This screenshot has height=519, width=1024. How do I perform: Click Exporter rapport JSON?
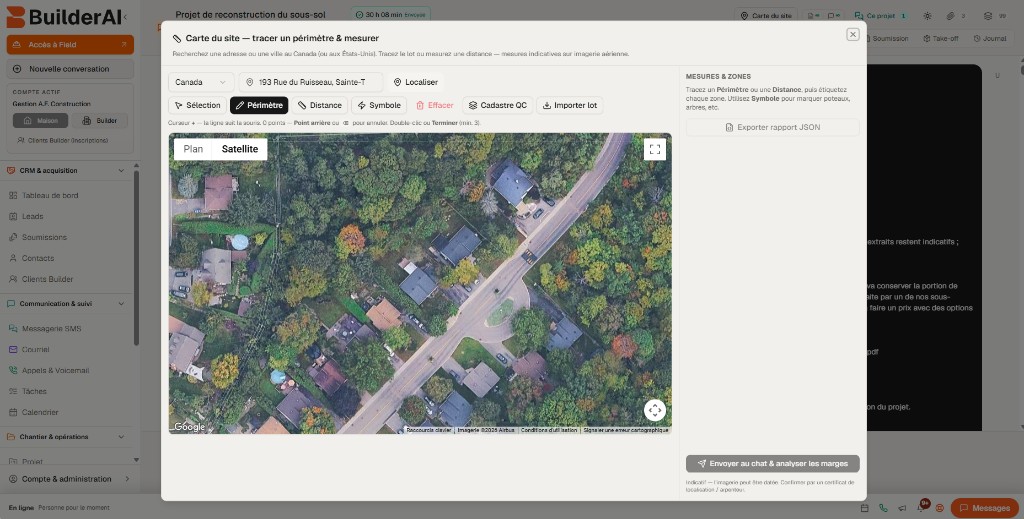[773, 127]
